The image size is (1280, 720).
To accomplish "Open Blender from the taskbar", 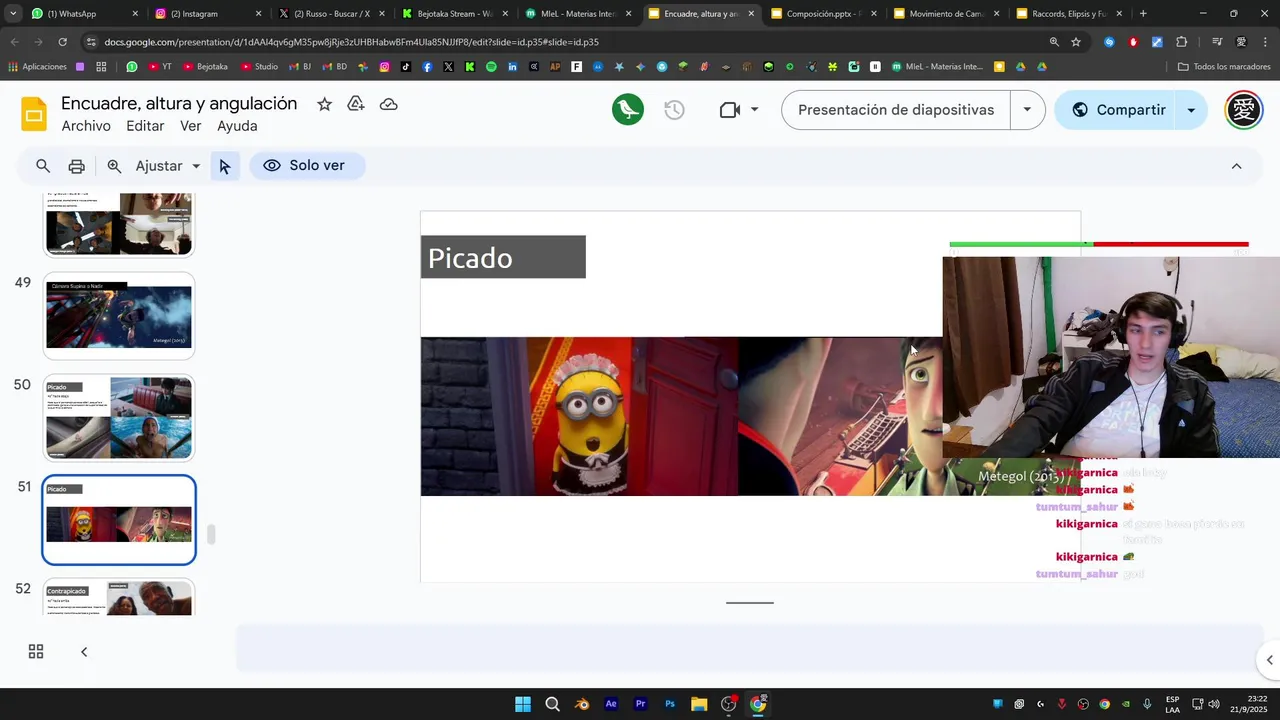I will pyautogui.click(x=582, y=704).
